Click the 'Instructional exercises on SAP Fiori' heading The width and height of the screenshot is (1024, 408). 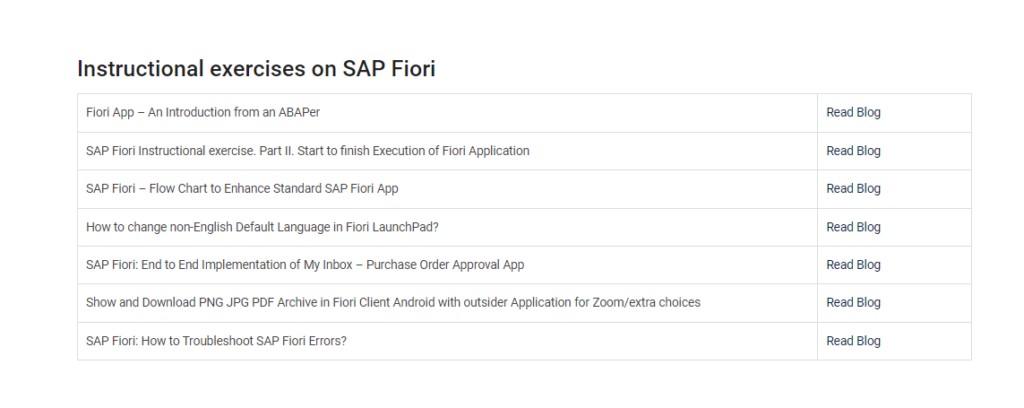256,69
